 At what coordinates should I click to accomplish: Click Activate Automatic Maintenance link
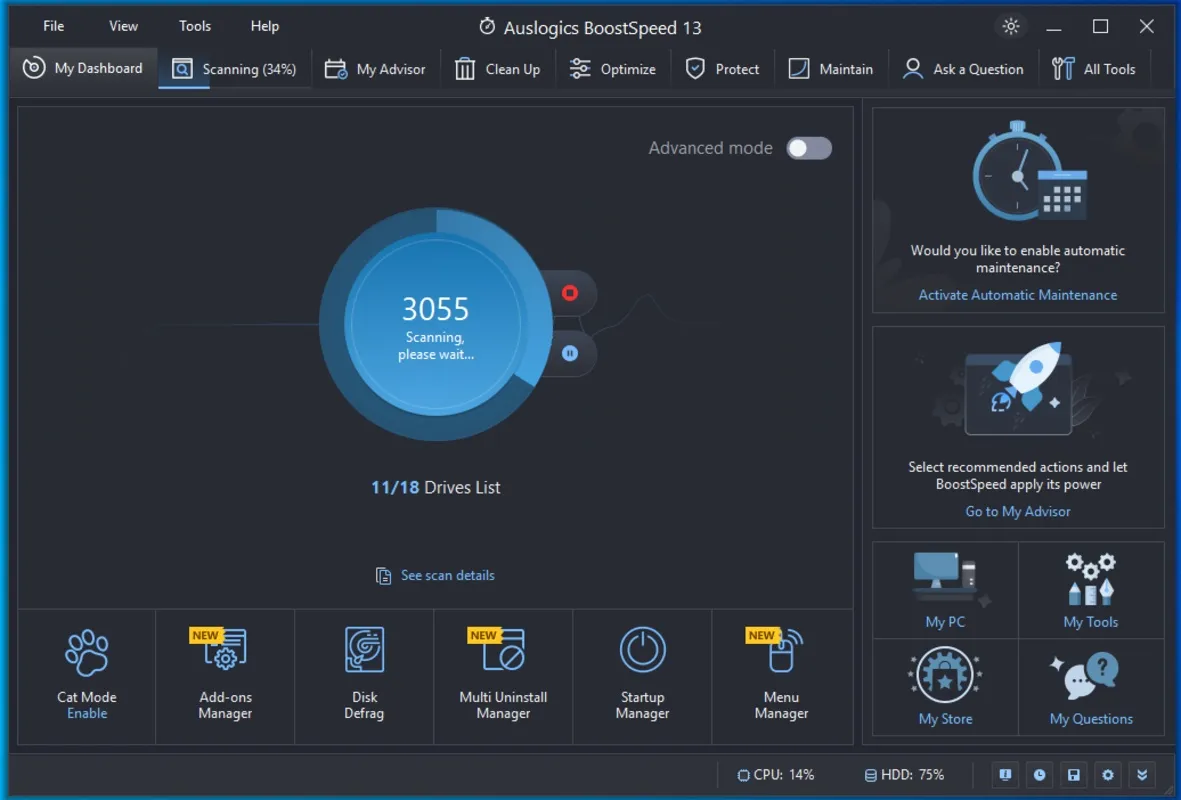[x=1018, y=295]
